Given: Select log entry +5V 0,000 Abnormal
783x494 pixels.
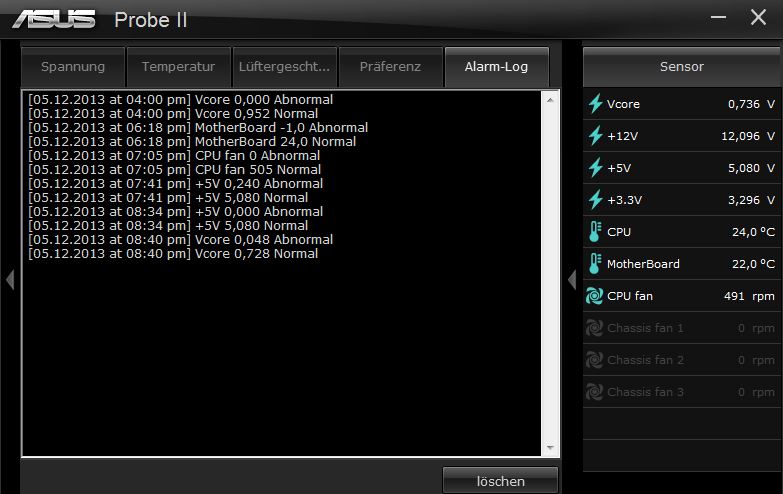Looking at the screenshot, I should tap(175, 211).
